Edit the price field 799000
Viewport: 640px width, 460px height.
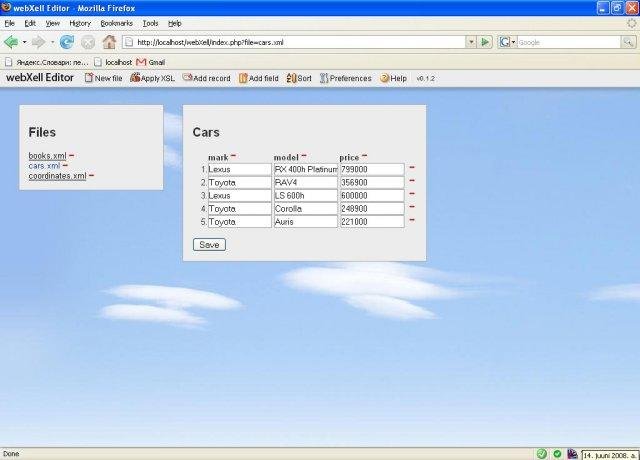372,169
